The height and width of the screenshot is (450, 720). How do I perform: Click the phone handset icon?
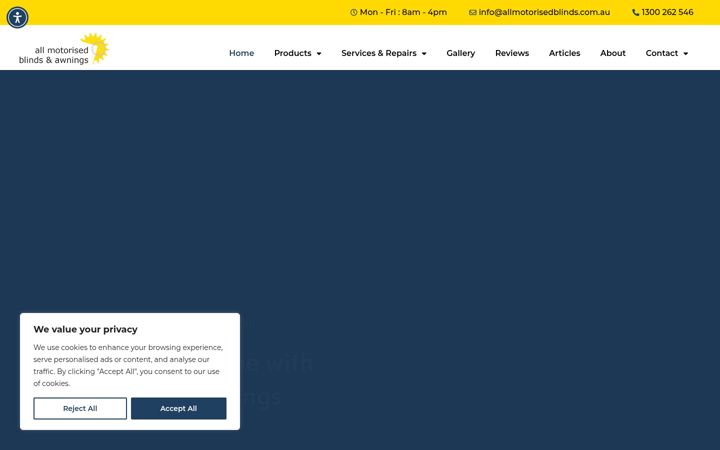tap(636, 12)
